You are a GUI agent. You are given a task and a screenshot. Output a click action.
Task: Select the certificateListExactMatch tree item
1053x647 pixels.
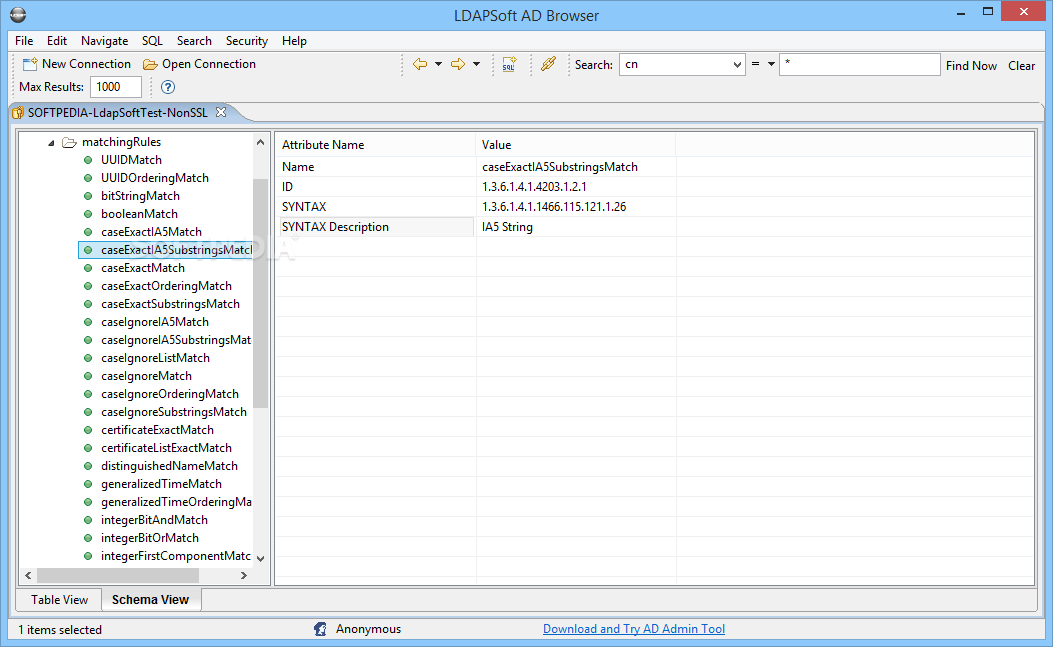tap(167, 448)
